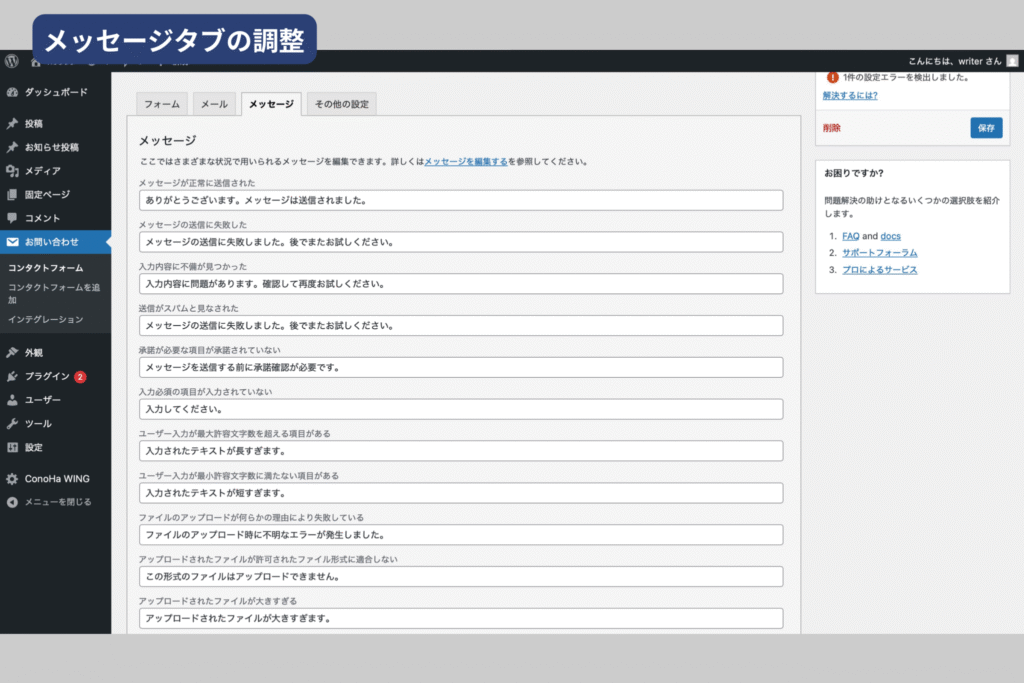The height and width of the screenshot is (683, 1024).
Task: Select コンタクトフォームを追加 submenu item
Action: (54, 293)
